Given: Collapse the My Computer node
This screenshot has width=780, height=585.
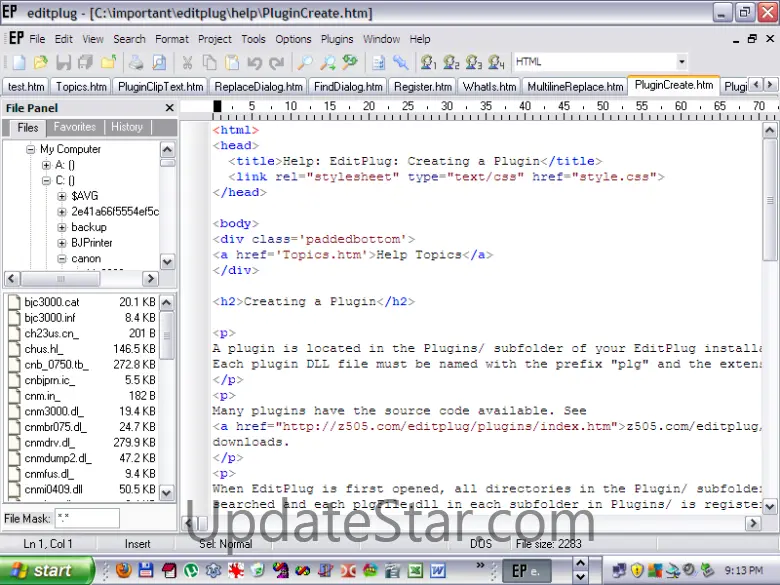Looking at the screenshot, I should (31, 149).
